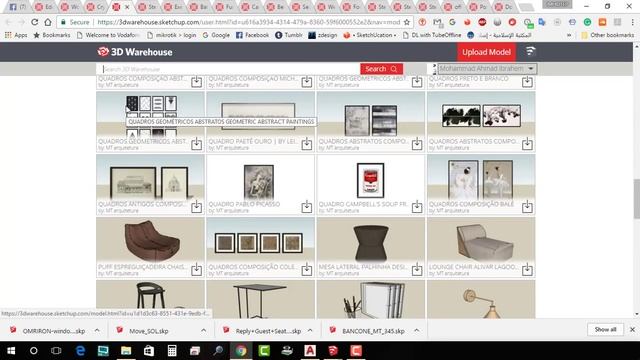
Task: Open Microsoft Edge from the taskbar
Action: coord(80,351)
